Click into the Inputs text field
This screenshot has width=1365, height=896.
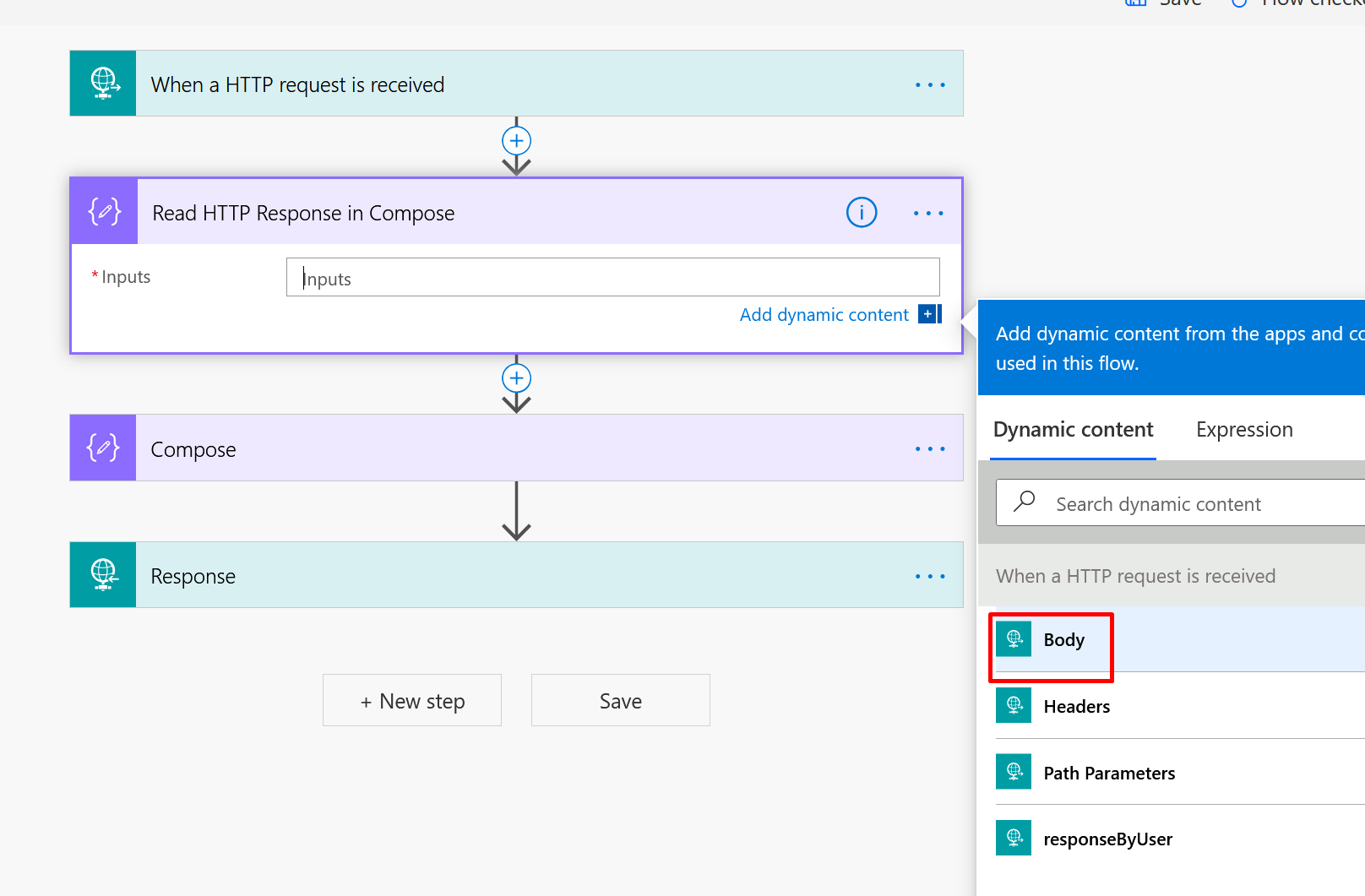click(613, 277)
